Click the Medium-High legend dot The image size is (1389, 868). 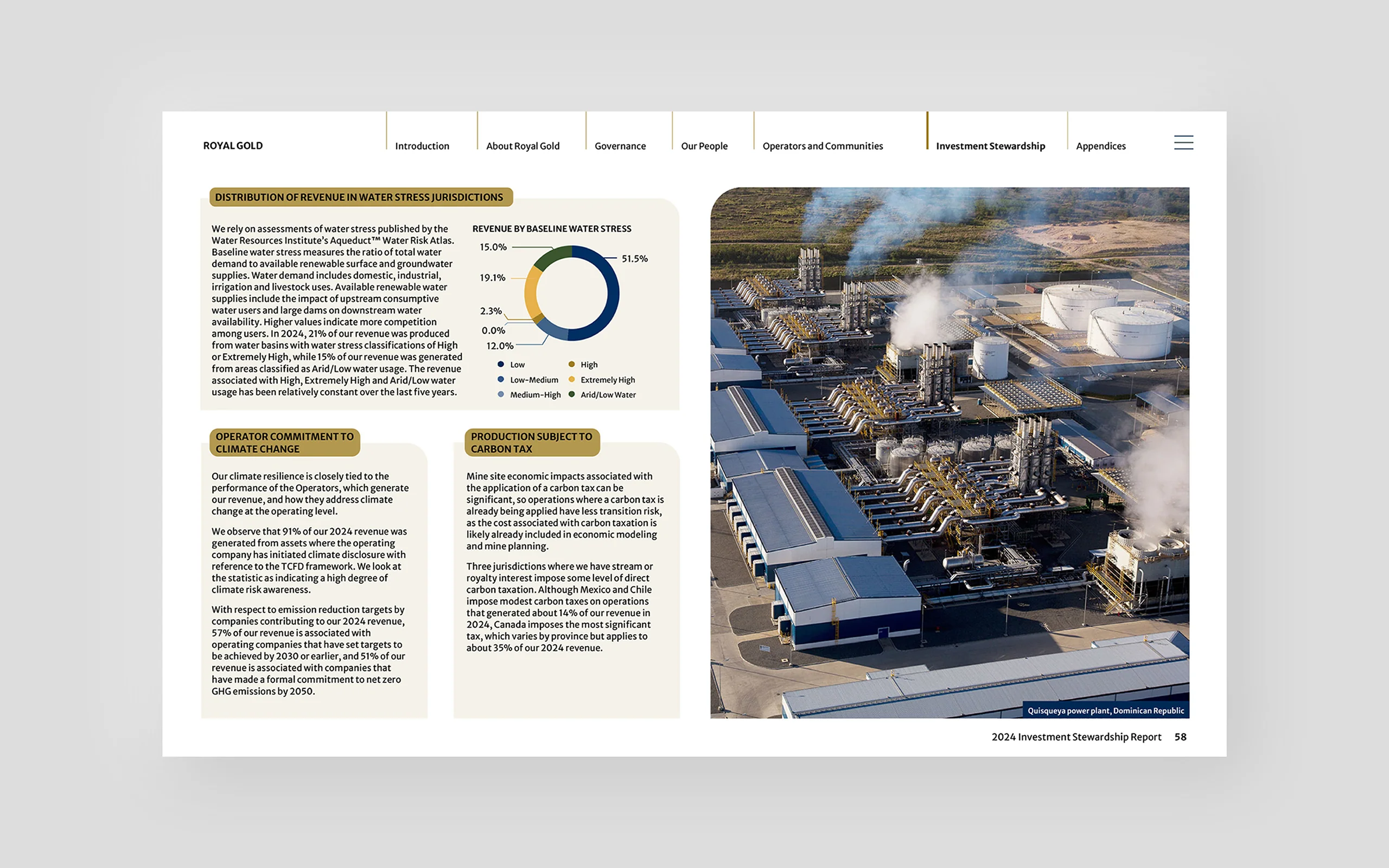[500, 394]
